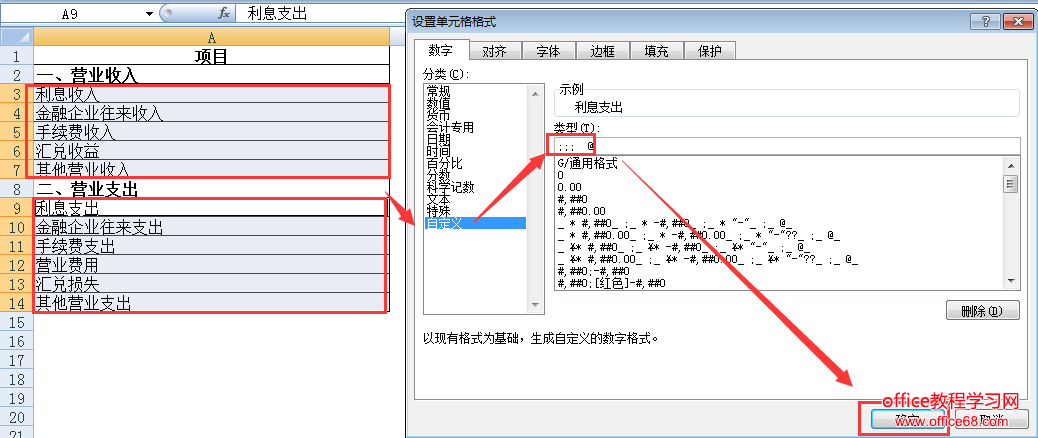The width and height of the screenshot is (1038, 438).
Task: Click scroll down arrow of type list
Action: (1010, 281)
